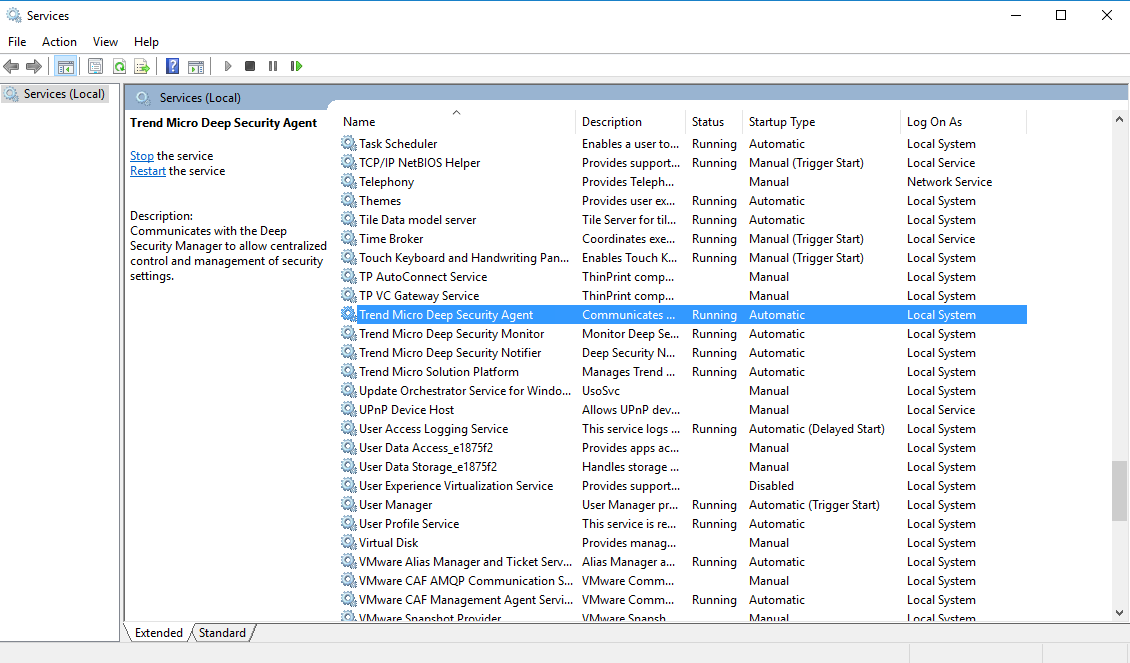Sort services by the Name column header
The height and width of the screenshot is (663, 1130).
[359, 122]
